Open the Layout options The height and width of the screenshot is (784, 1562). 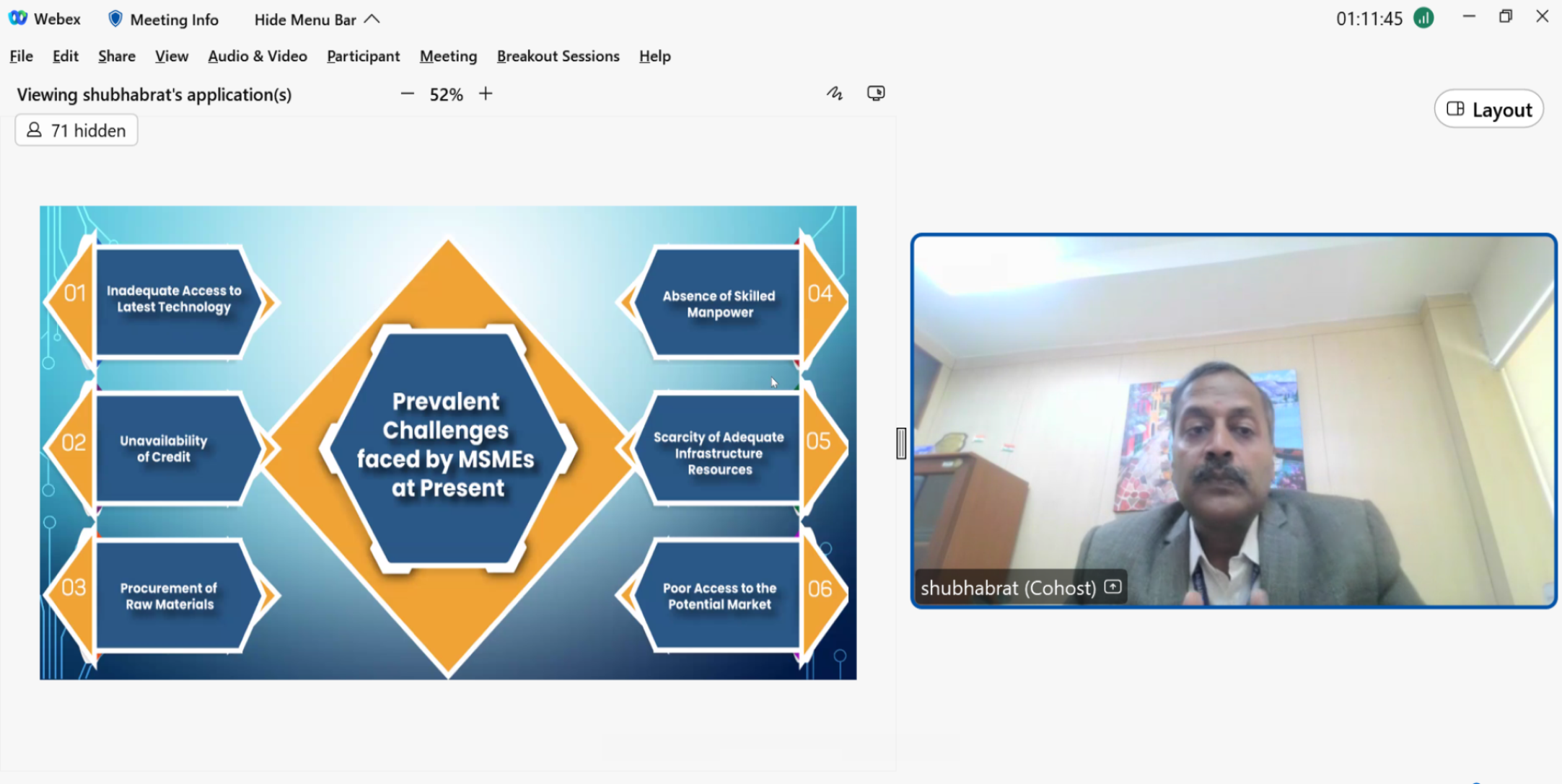pos(1489,110)
